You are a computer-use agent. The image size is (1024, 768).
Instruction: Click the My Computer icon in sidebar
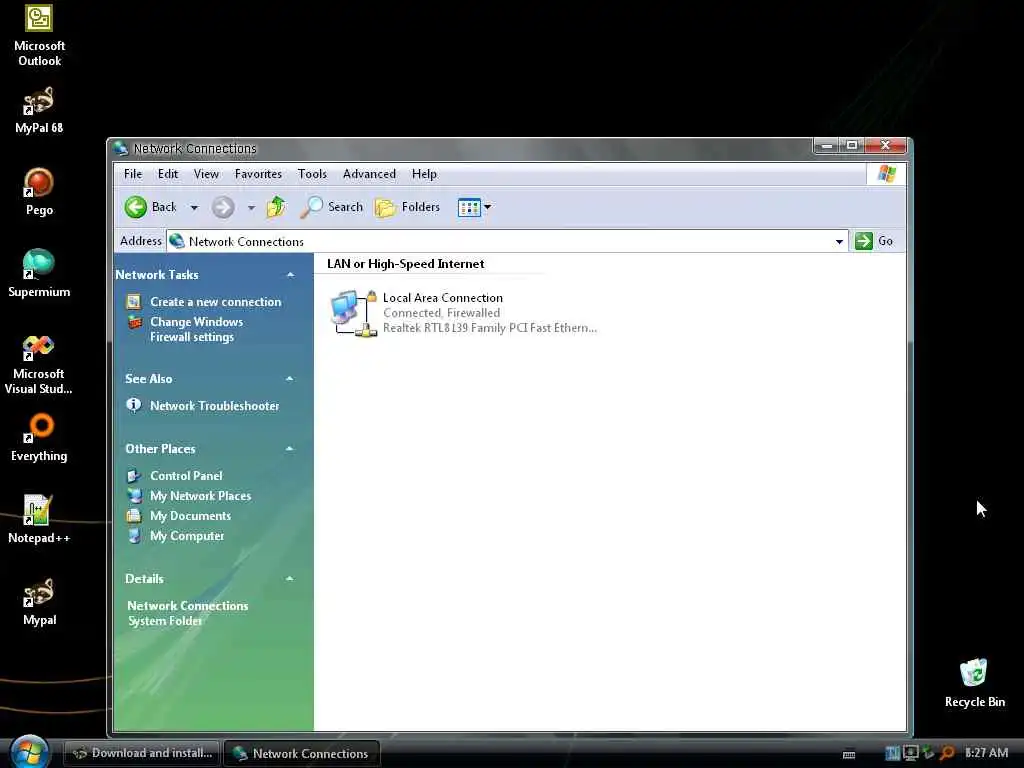tap(134, 536)
